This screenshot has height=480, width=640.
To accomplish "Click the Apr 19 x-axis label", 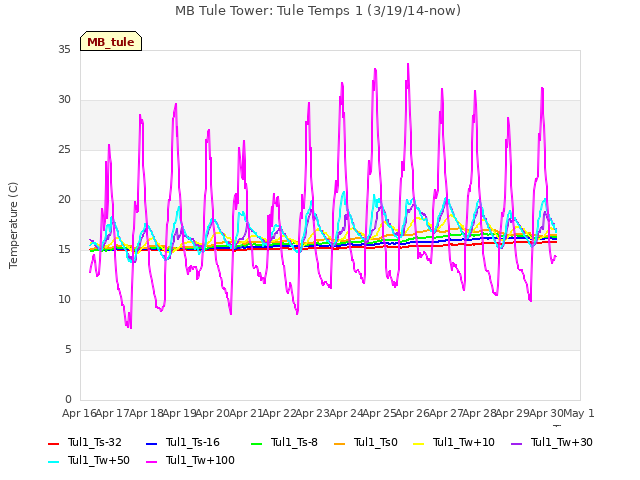I will (180, 413).
